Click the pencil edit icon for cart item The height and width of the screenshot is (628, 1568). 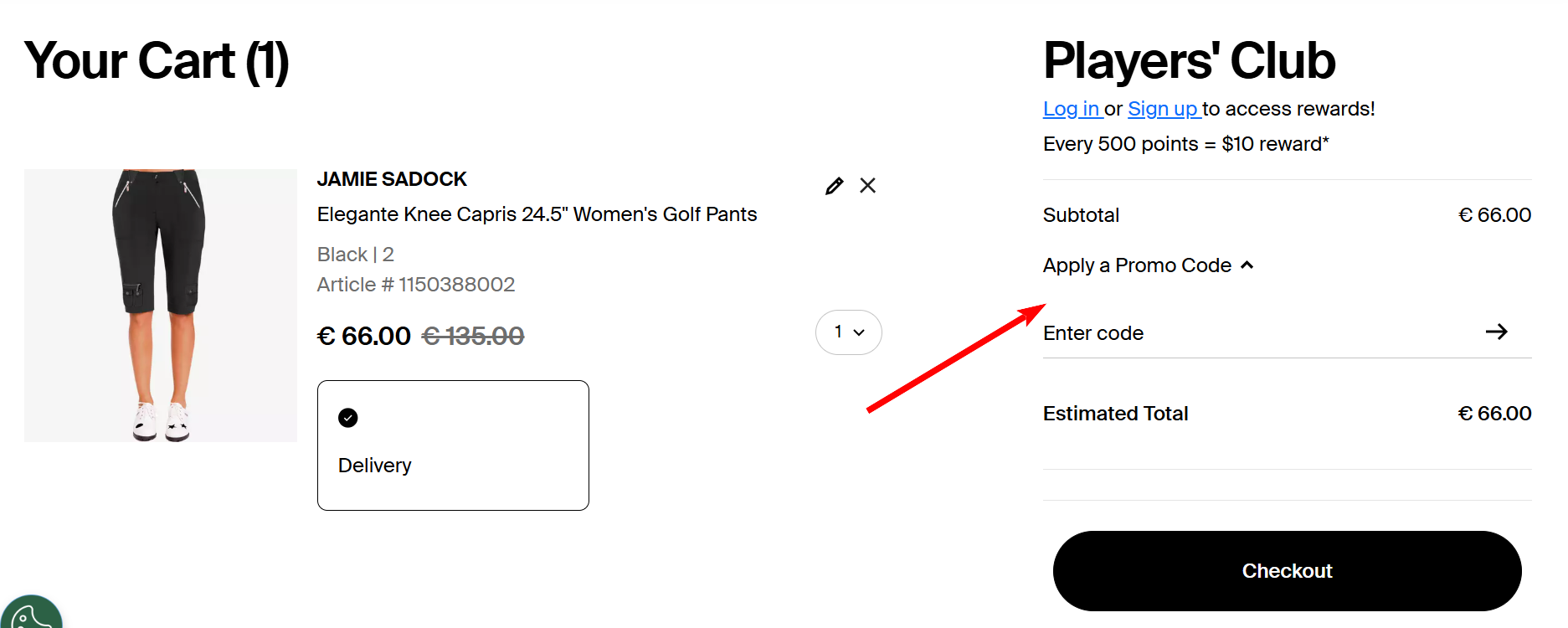point(834,186)
